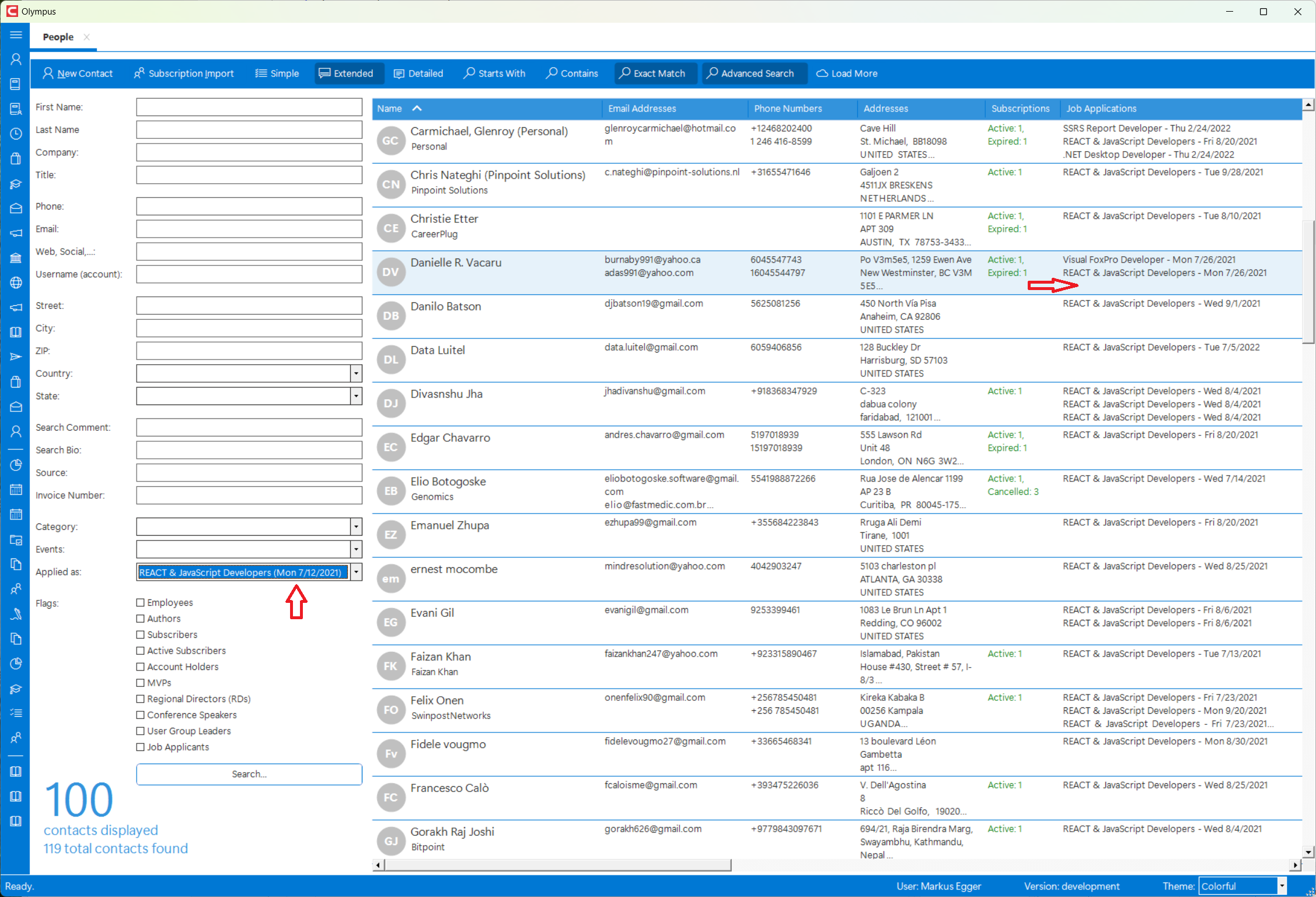Click the folder with checkmark sidebar icon
This screenshot has height=897, width=1316.
pyautogui.click(x=16, y=540)
